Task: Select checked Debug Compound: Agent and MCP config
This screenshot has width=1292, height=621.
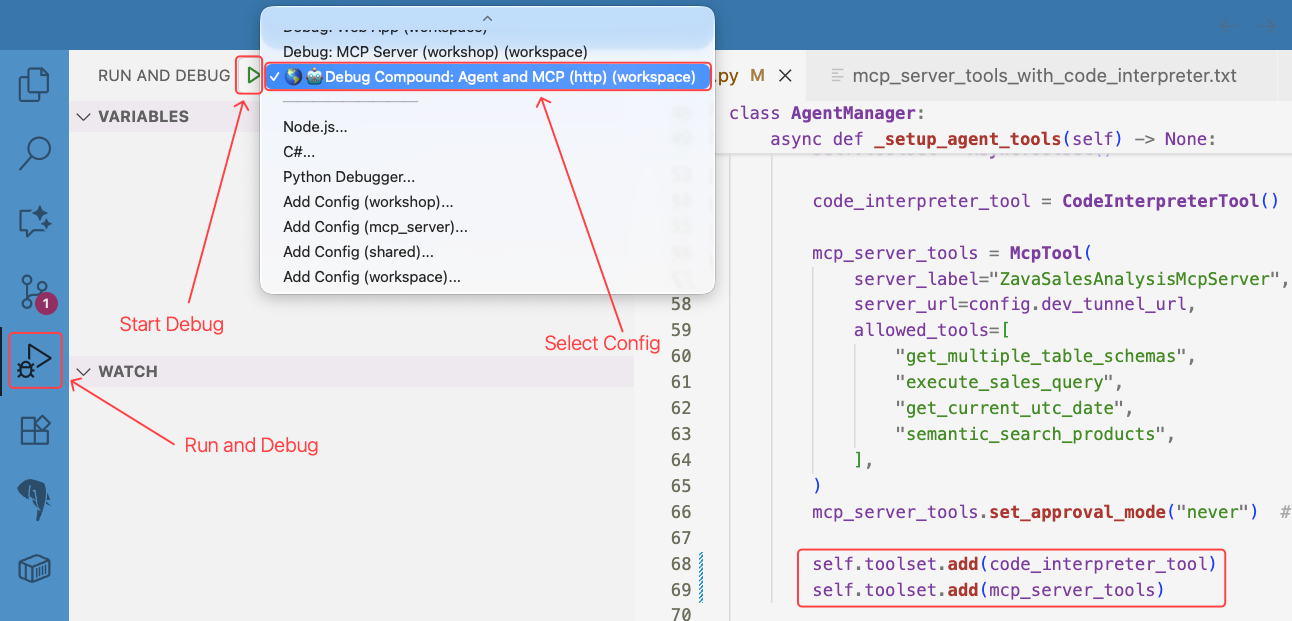Action: click(489, 77)
